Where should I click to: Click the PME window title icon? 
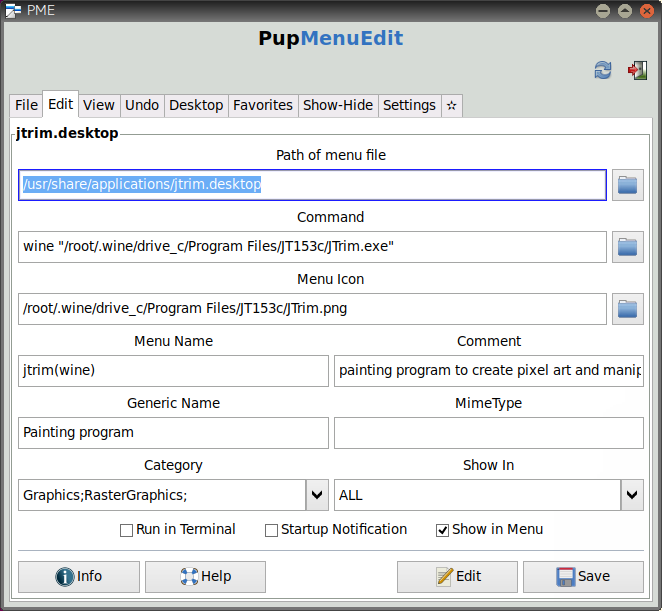pos(13,10)
